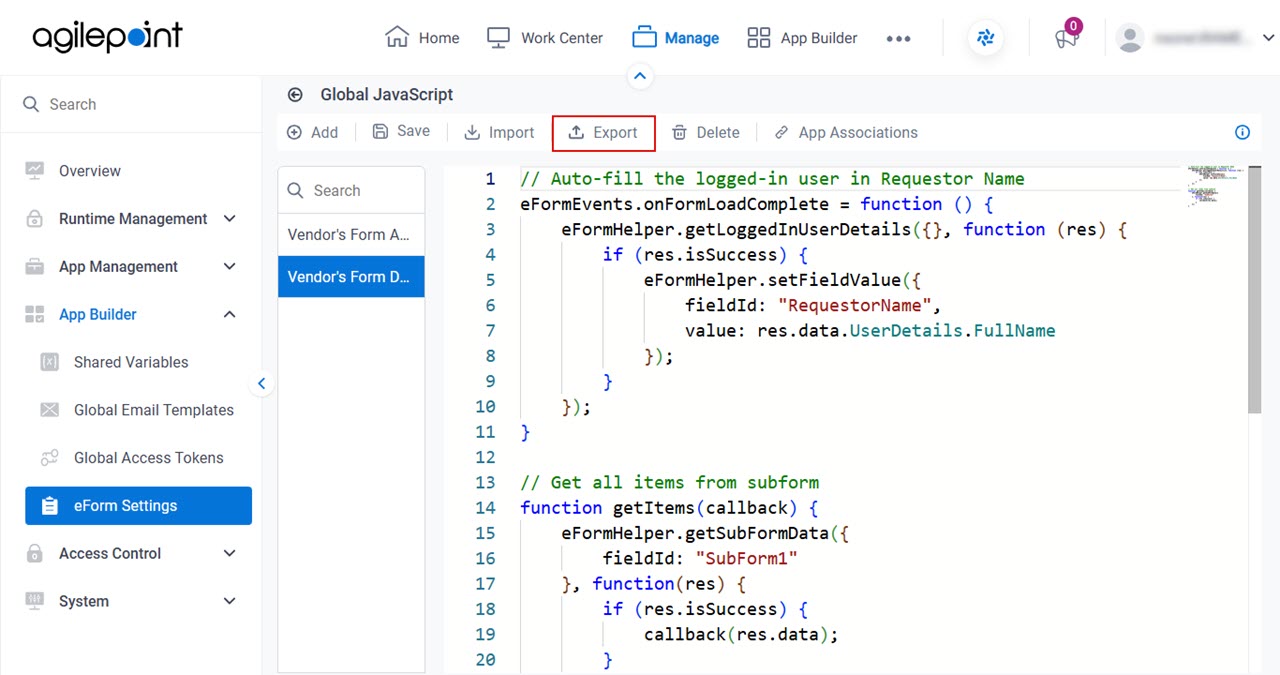Select the Vendor's Form A... script
This screenshot has width=1280, height=675.
pyautogui.click(x=351, y=234)
